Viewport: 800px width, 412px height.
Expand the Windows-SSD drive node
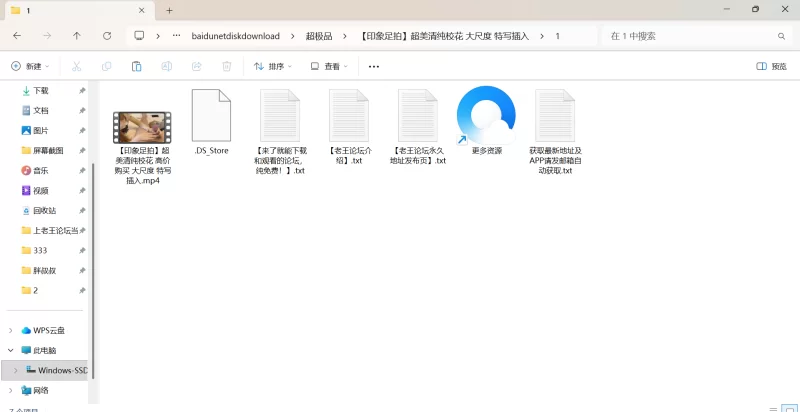coord(16,370)
